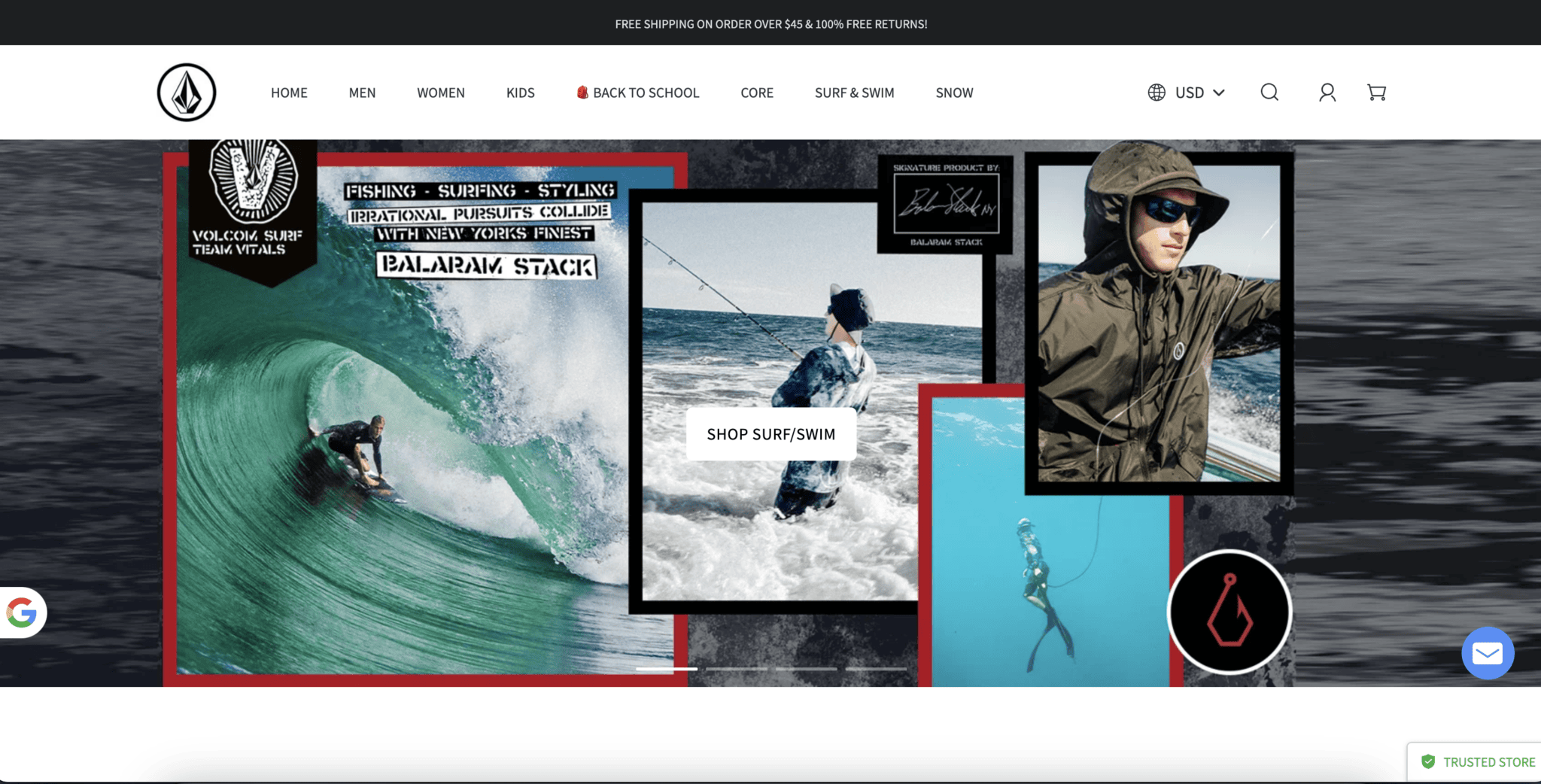Click the free shipping announcement banner
The image size is (1541, 784).
[x=770, y=24]
